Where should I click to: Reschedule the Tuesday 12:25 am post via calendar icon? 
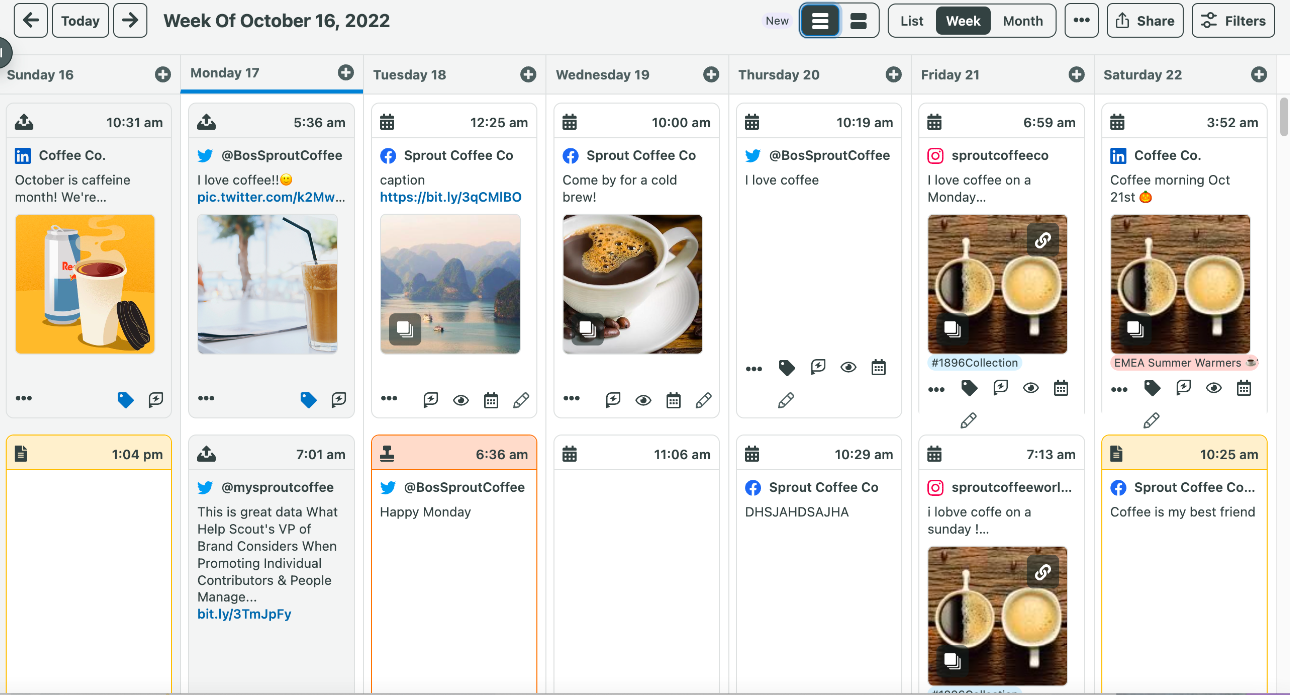click(491, 400)
